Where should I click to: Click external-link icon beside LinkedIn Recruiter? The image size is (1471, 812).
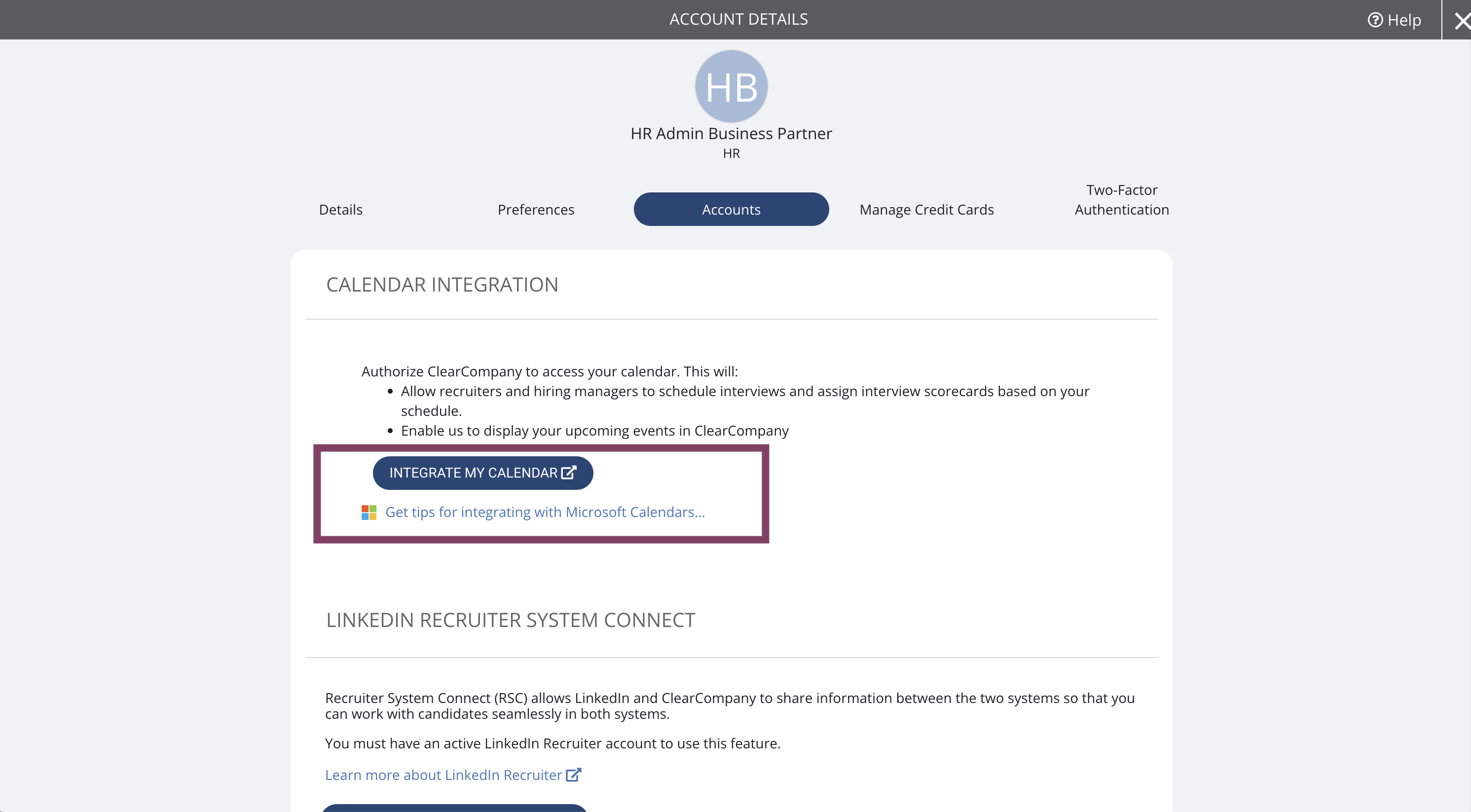point(573,775)
